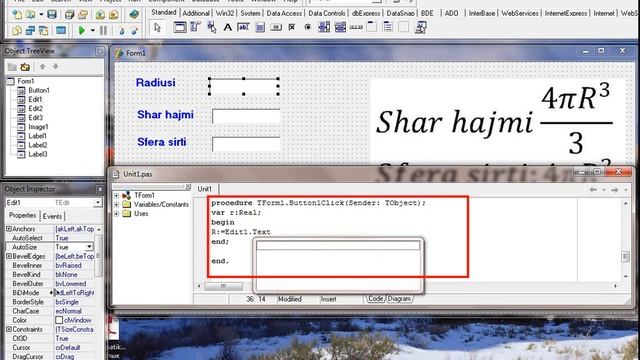Select the Memo component icon
The height and width of the screenshot is (360, 640).
pyautogui.click(x=260, y=28)
